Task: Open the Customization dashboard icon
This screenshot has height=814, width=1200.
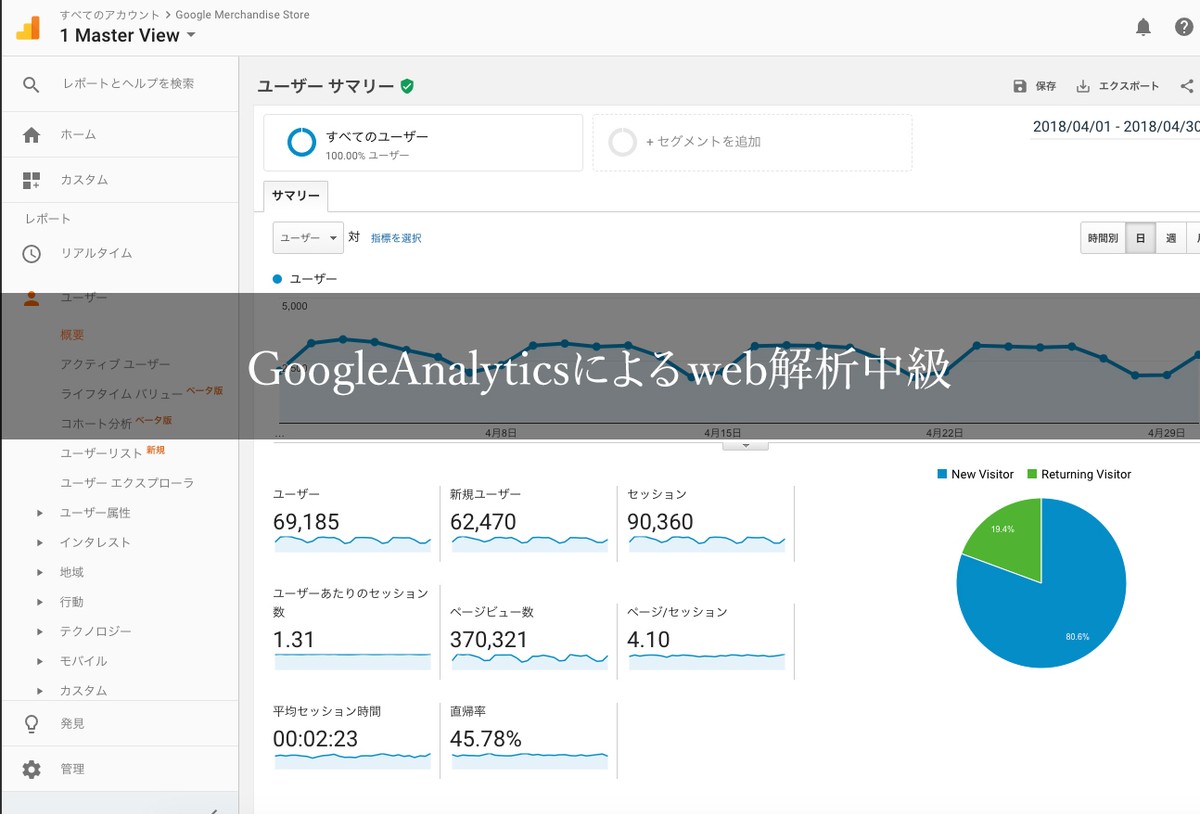Action: [32, 180]
